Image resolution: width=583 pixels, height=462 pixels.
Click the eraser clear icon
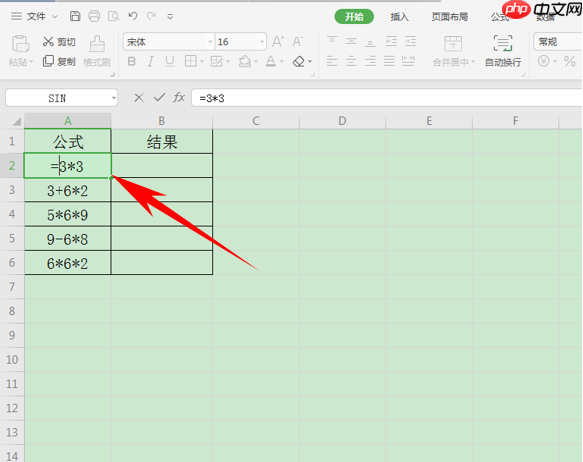299,61
